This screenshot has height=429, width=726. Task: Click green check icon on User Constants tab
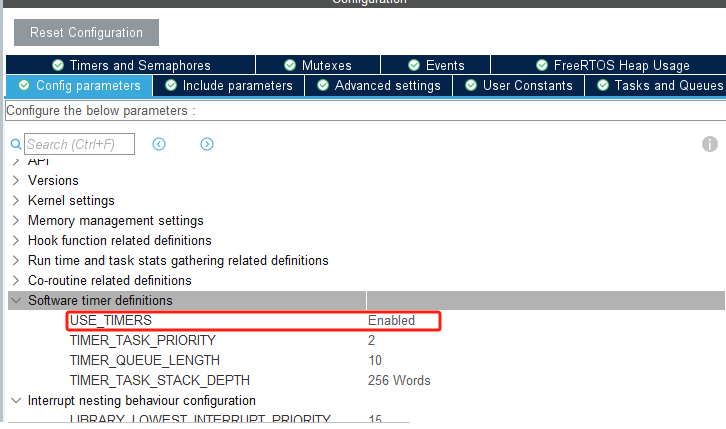471,85
